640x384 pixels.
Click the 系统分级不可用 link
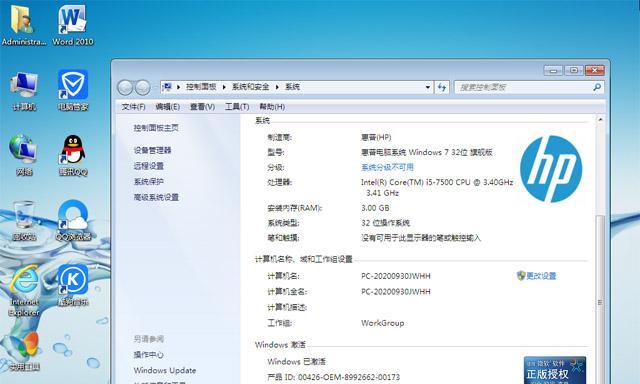387,167
